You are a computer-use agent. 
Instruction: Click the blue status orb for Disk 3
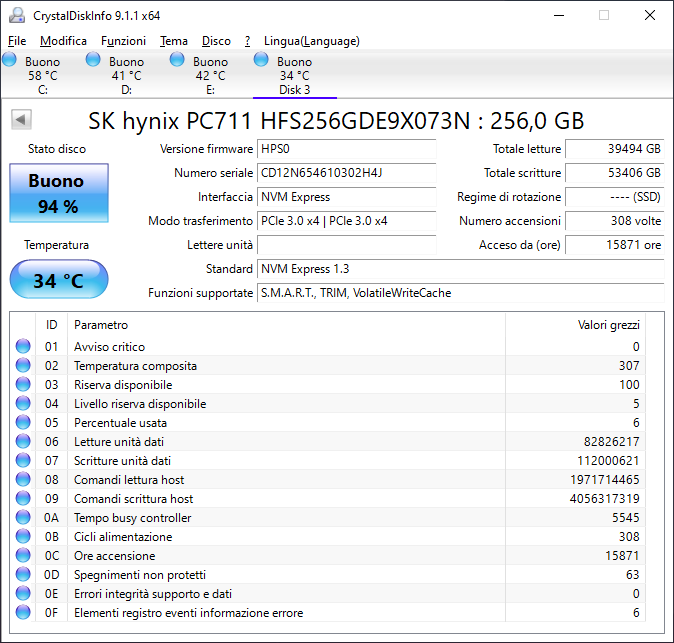pyautogui.click(x=261, y=59)
